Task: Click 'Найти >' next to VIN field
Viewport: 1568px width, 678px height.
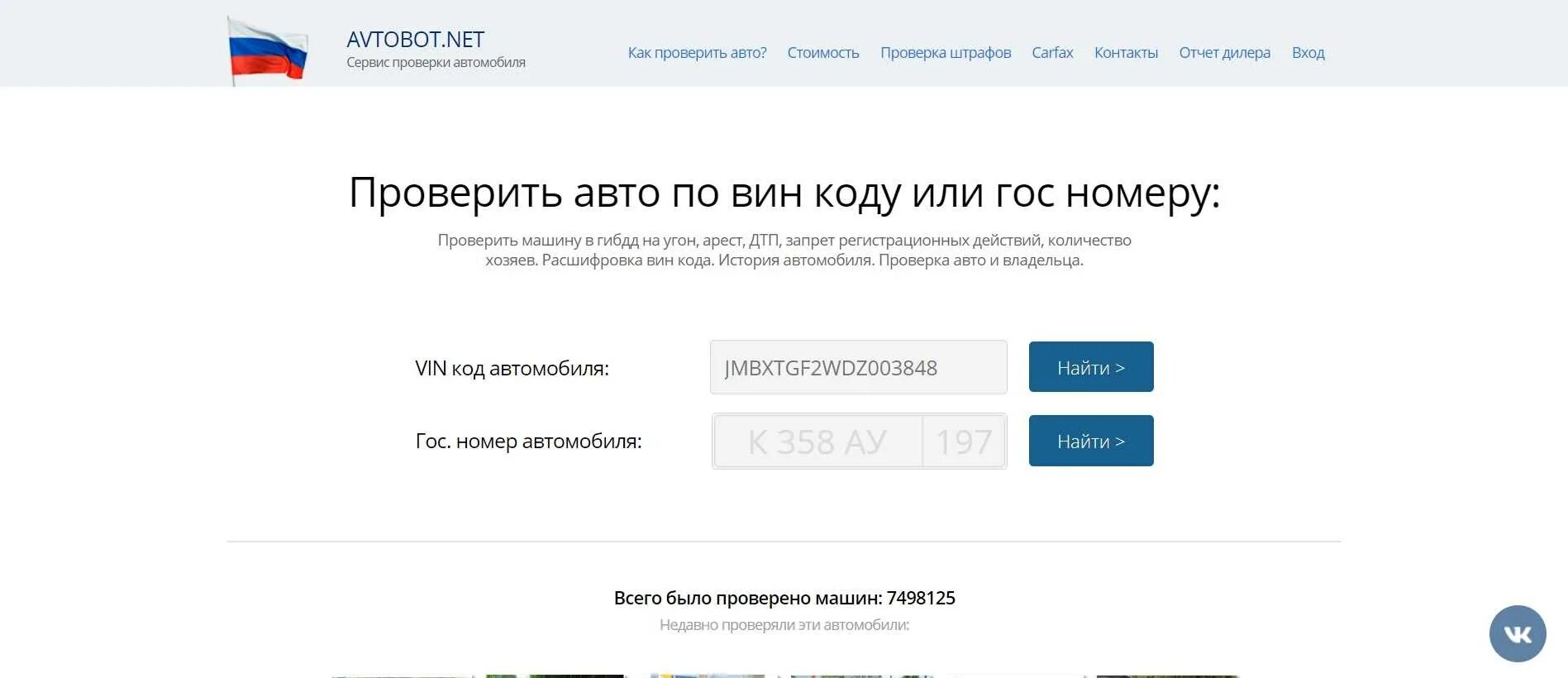Action: (x=1091, y=367)
